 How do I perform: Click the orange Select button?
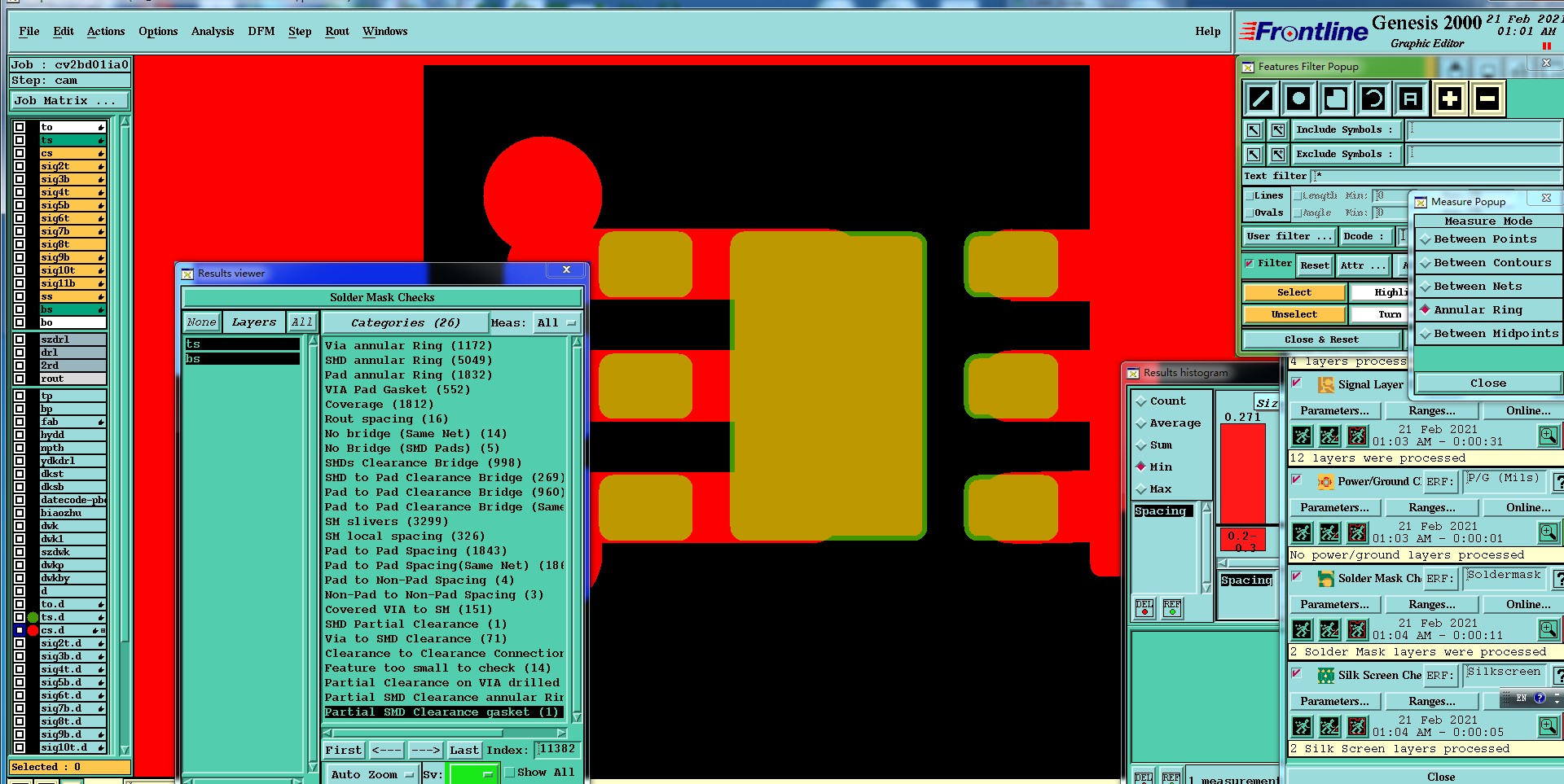[1294, 292]
